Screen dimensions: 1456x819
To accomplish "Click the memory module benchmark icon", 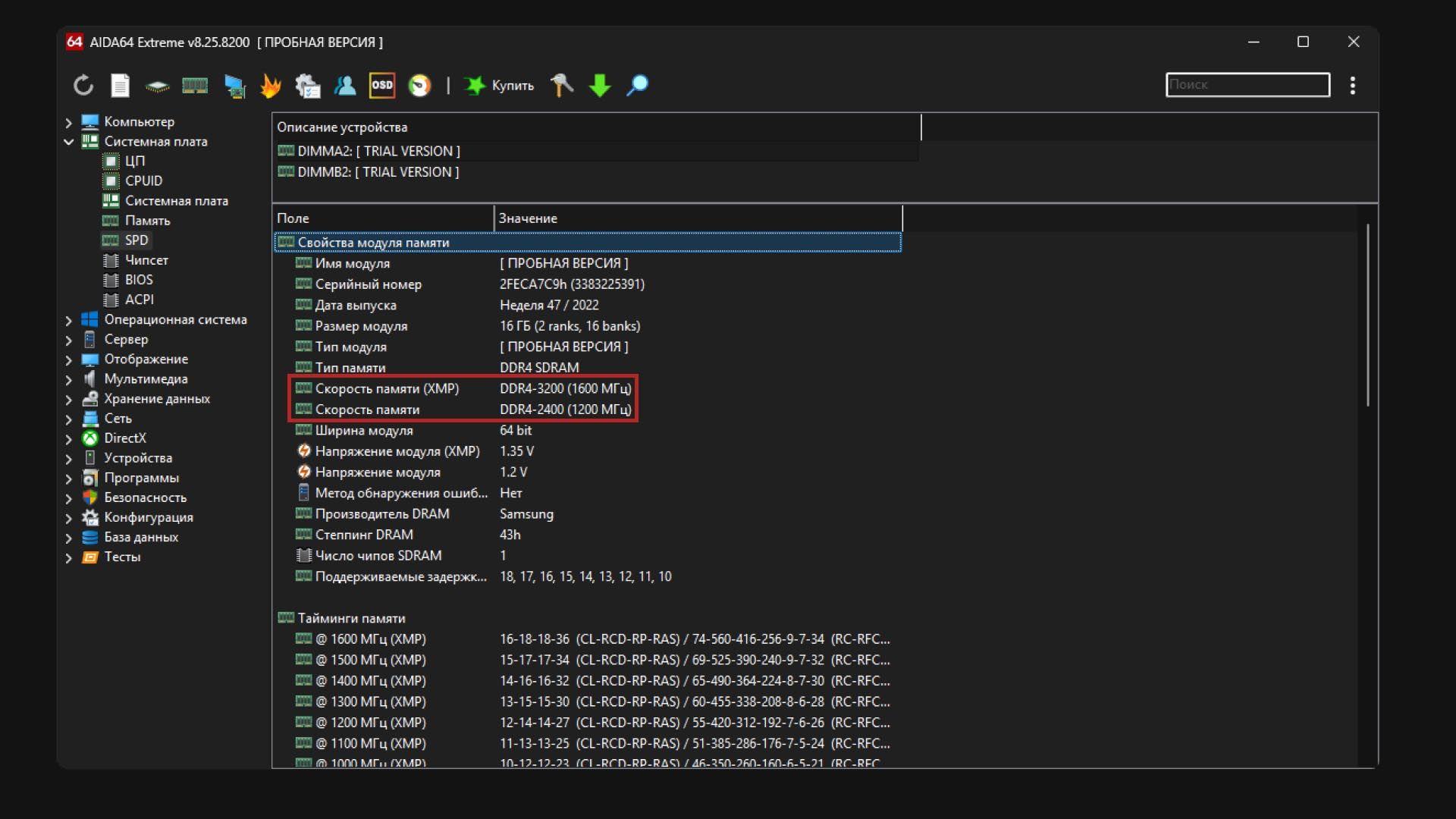I will [195, 85].
